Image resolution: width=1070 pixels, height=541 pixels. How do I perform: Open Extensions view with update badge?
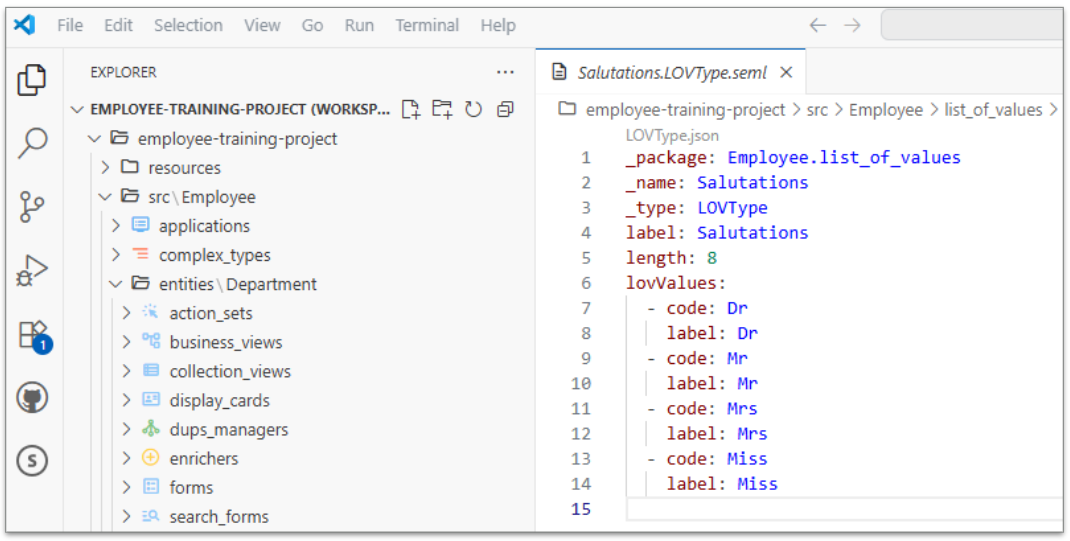tap(32, 335)
